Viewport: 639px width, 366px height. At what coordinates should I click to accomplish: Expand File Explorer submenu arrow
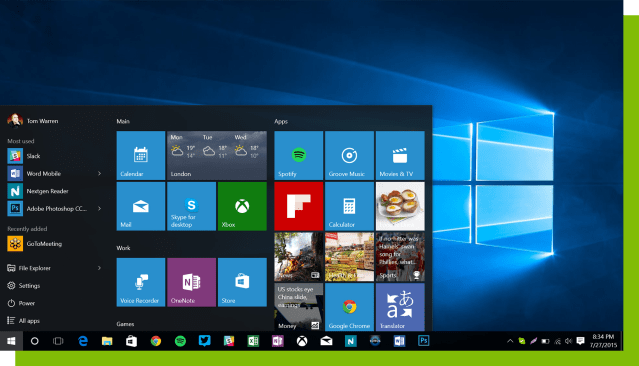click(99, 268)
